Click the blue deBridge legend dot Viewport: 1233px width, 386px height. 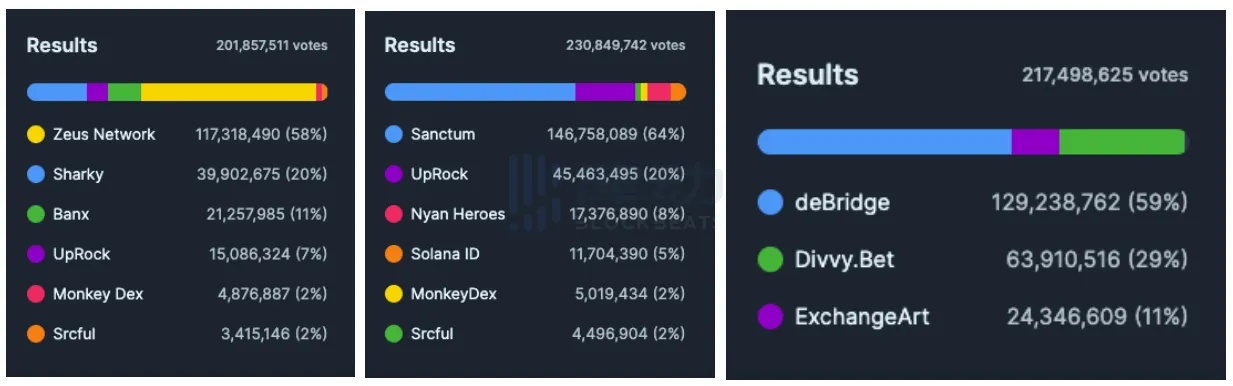[x=770, y=203]
